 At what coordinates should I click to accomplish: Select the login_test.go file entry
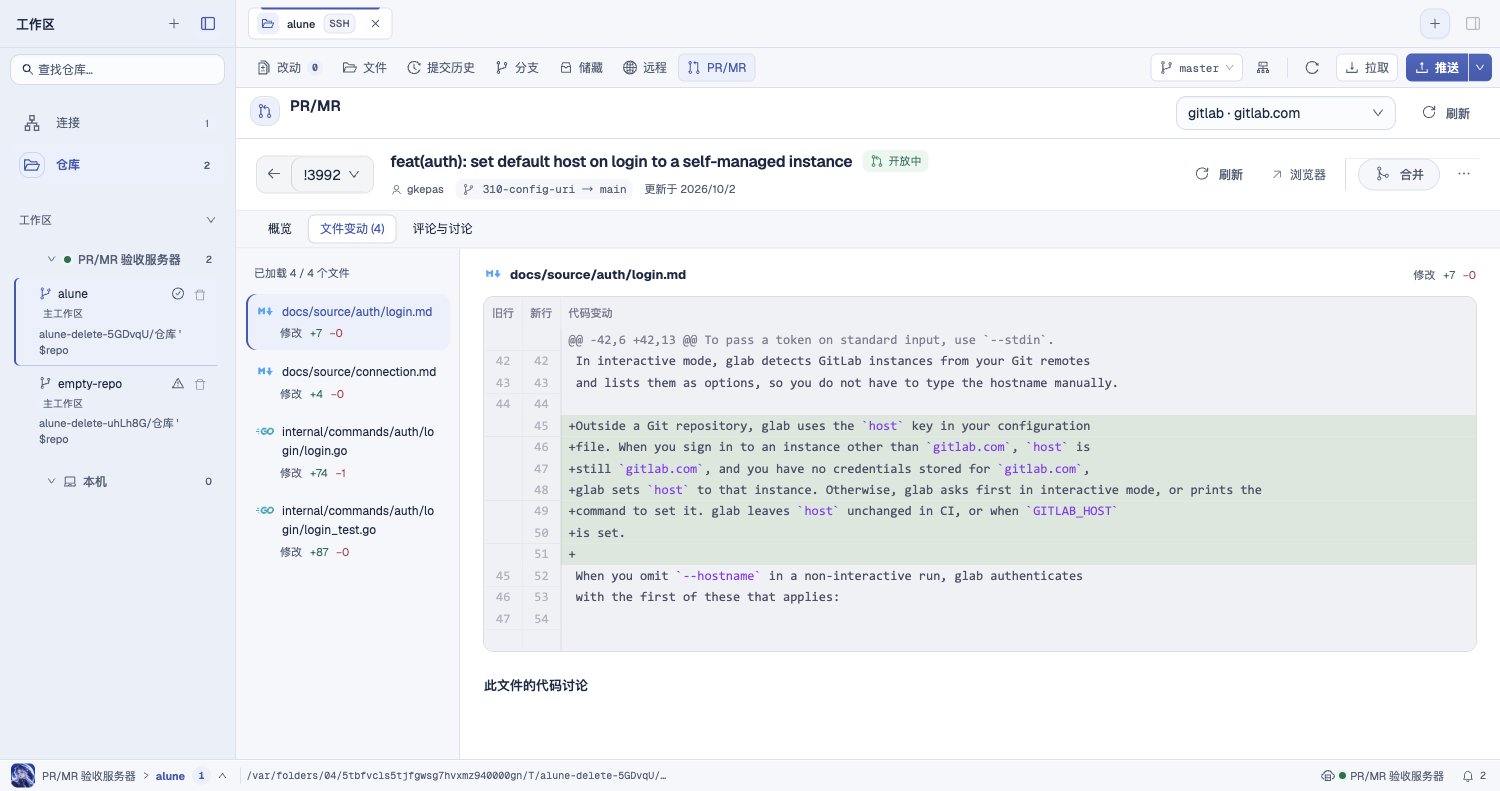click(x=348, y=530)
